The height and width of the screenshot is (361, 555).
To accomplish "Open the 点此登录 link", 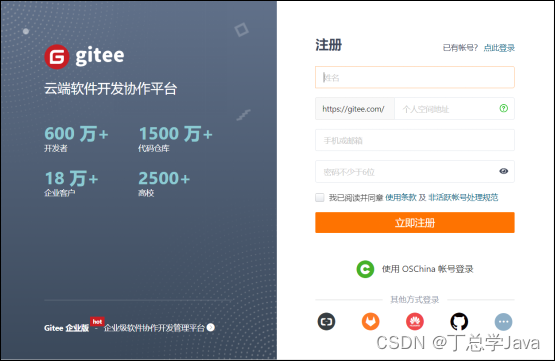I will (499, 48).
